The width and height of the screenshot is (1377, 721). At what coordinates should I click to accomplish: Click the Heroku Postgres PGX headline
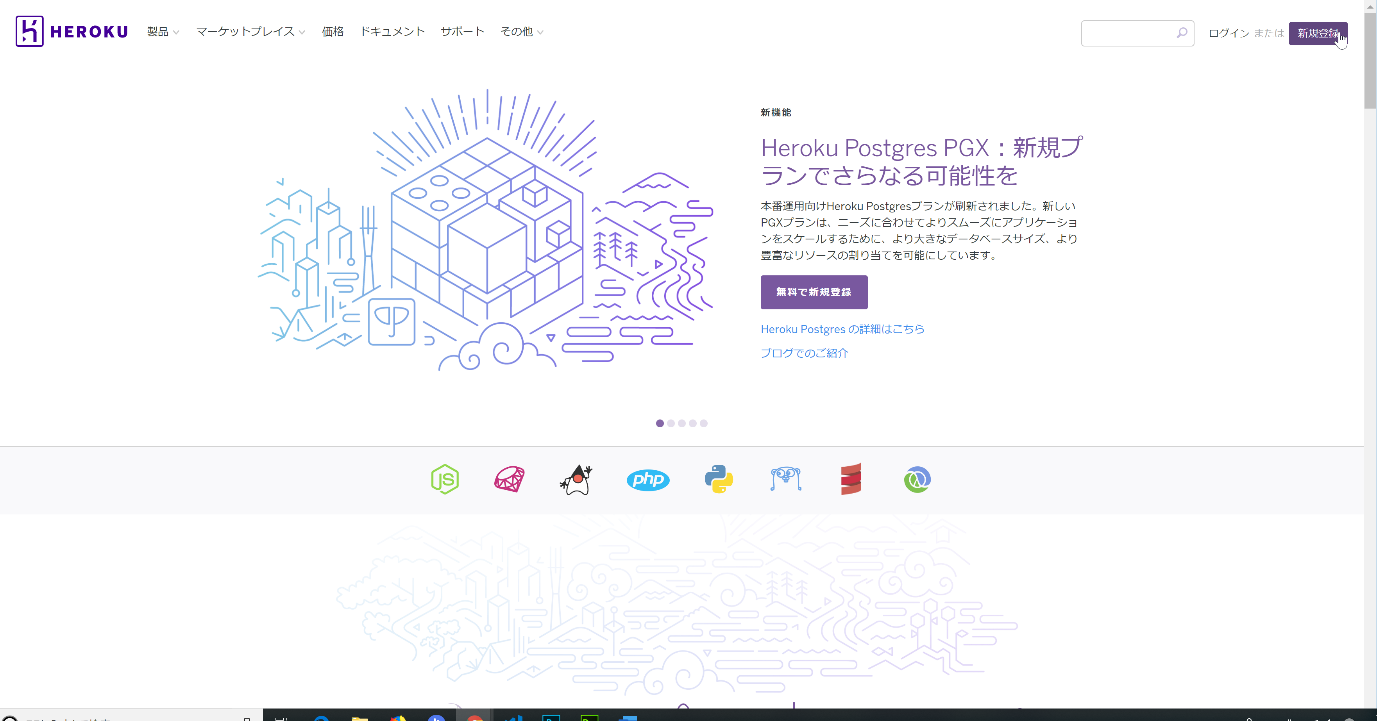[x=921, y=161]
